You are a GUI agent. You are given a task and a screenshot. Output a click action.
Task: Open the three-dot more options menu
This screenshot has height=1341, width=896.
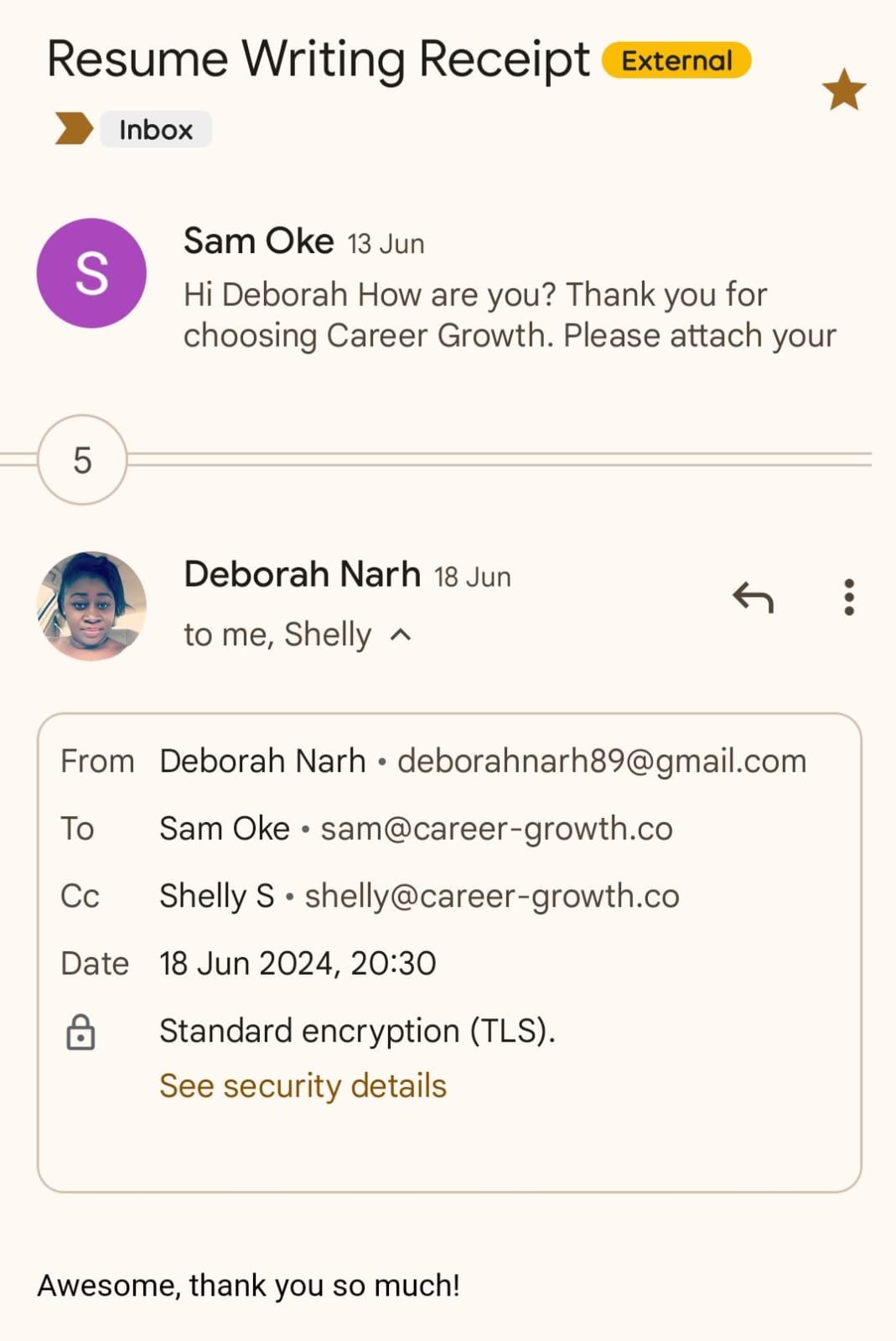[x=849, y=598]
